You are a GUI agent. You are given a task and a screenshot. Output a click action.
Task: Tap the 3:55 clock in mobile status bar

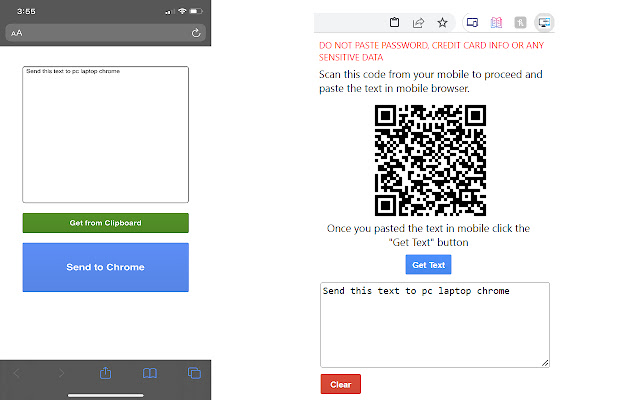[x=26, y=11]
